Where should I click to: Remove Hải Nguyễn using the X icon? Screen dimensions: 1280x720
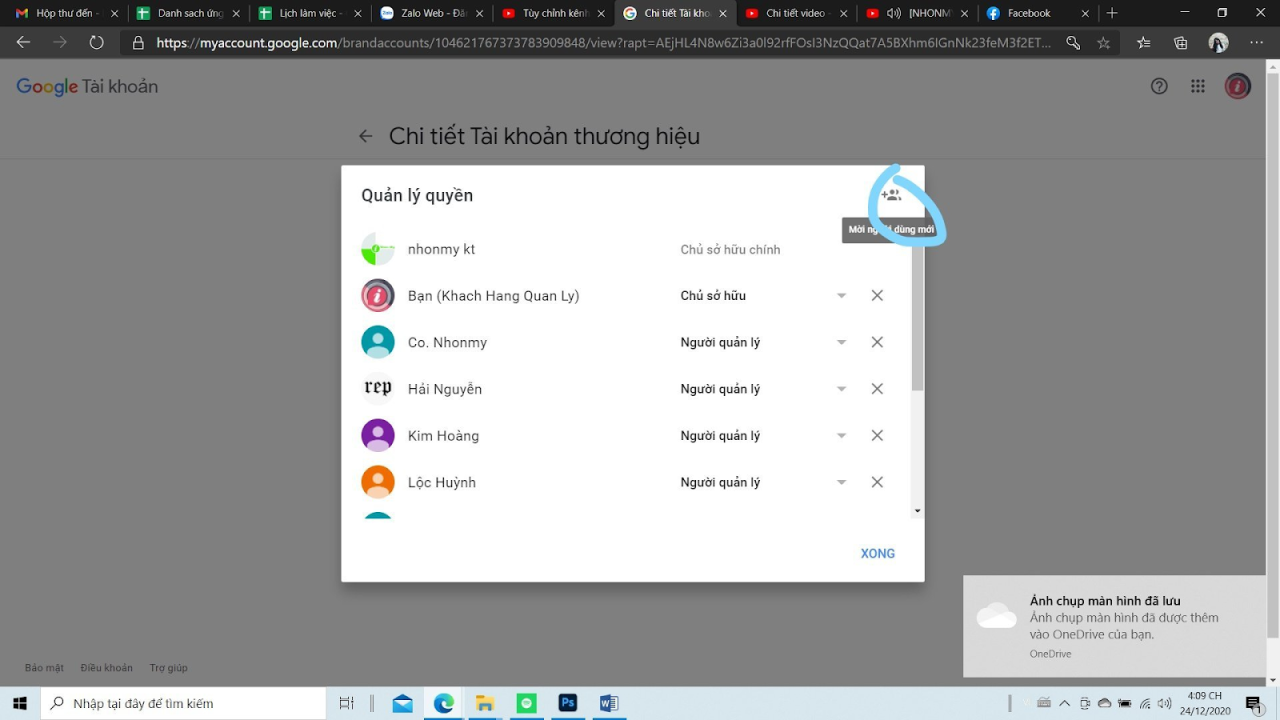pos(877,389)
